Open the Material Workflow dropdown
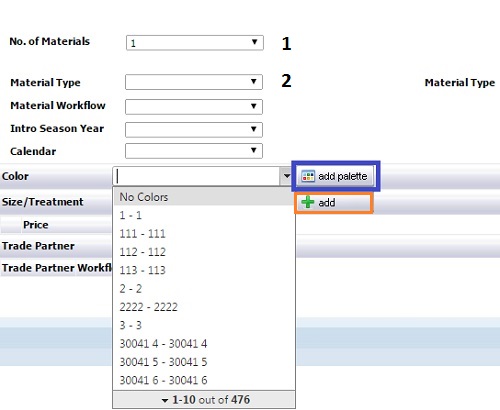Viewport: 500px width, 410px height. pos(194,107)
